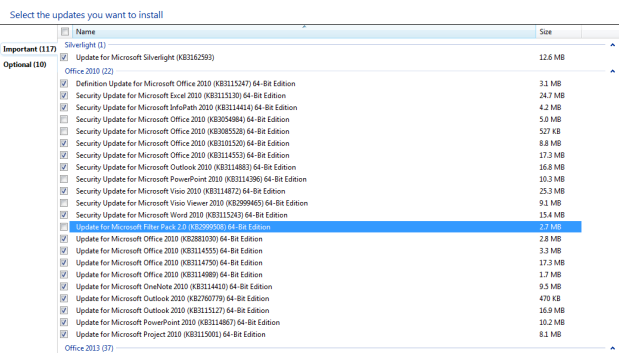Select Security Update for PowerPoint 2010 KB3114396 text
Viewport: 619px width, 363px height.
click(x=191, y=179)
